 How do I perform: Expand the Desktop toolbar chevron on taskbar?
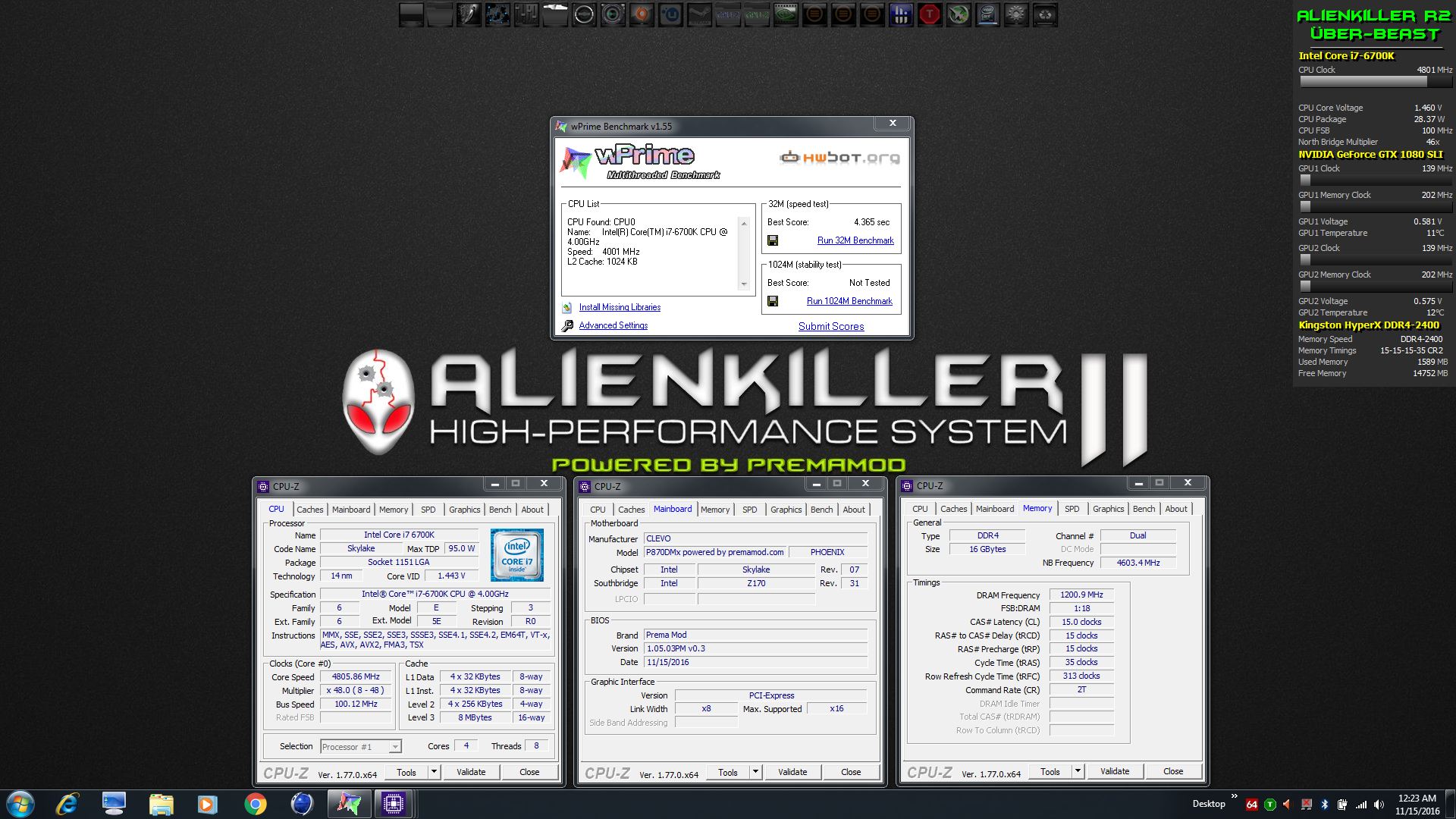[1234, 796]
